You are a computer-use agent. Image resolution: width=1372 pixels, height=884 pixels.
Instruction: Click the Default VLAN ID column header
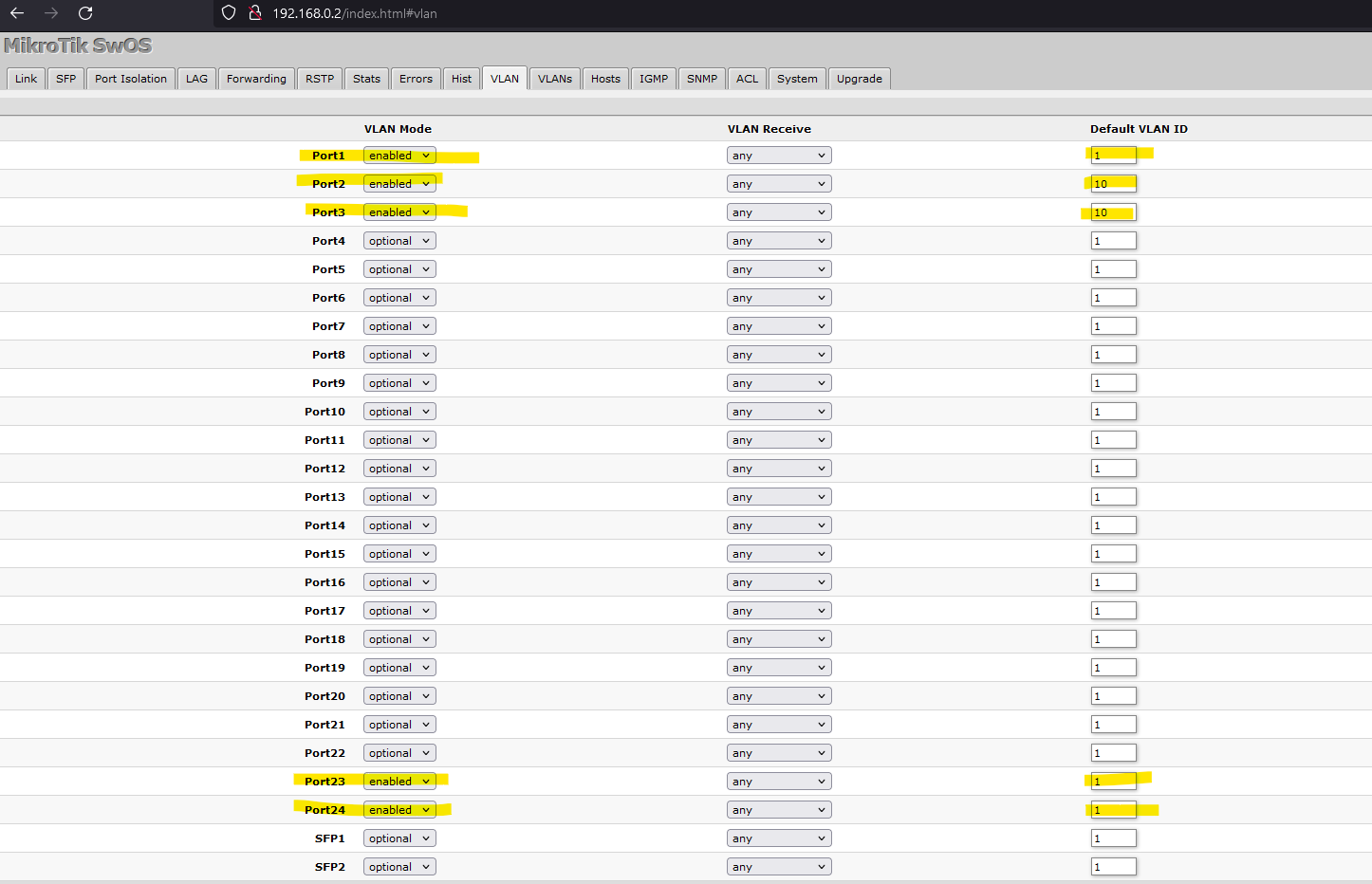[x=1139, y=129]
